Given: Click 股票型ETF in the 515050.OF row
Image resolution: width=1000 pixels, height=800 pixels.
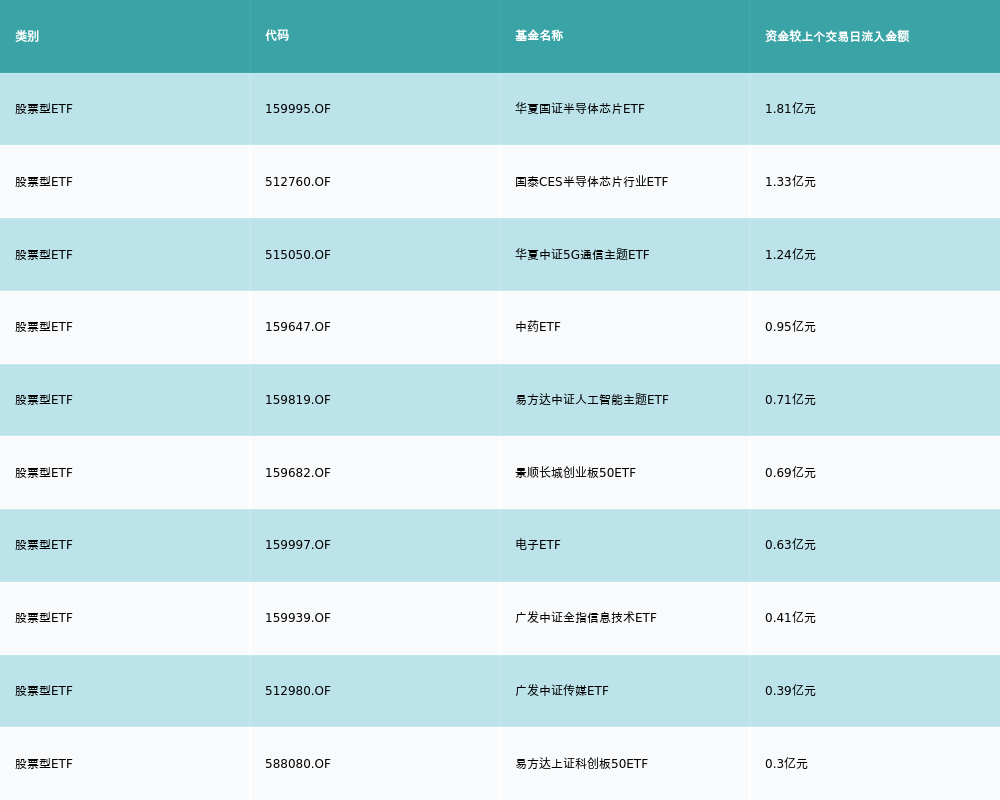Looking at the screenshot, I should [44, 255].
